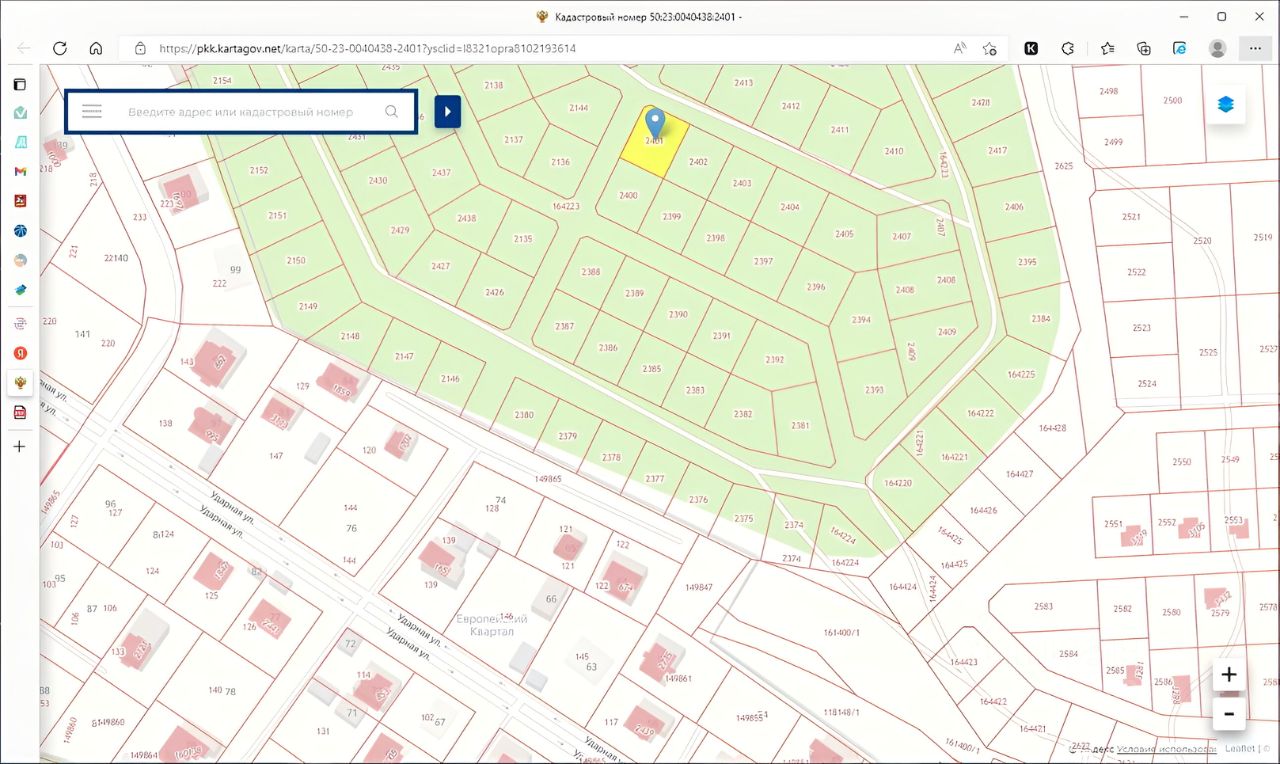The image size is (1280, 764).
Task: Add this page to favorites
Action: click(990, 48)
